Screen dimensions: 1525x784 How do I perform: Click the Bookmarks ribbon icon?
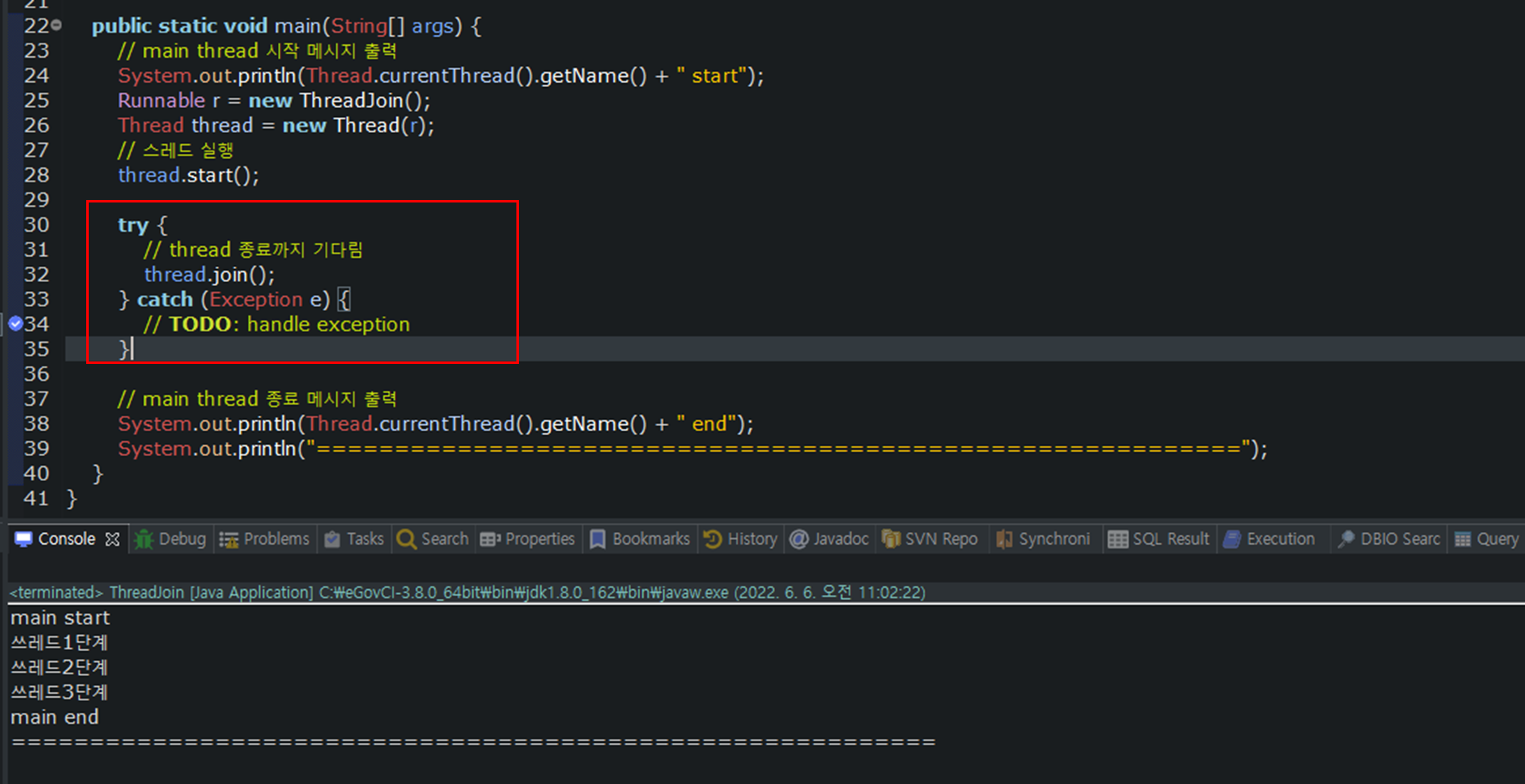[x=598, y=540]
